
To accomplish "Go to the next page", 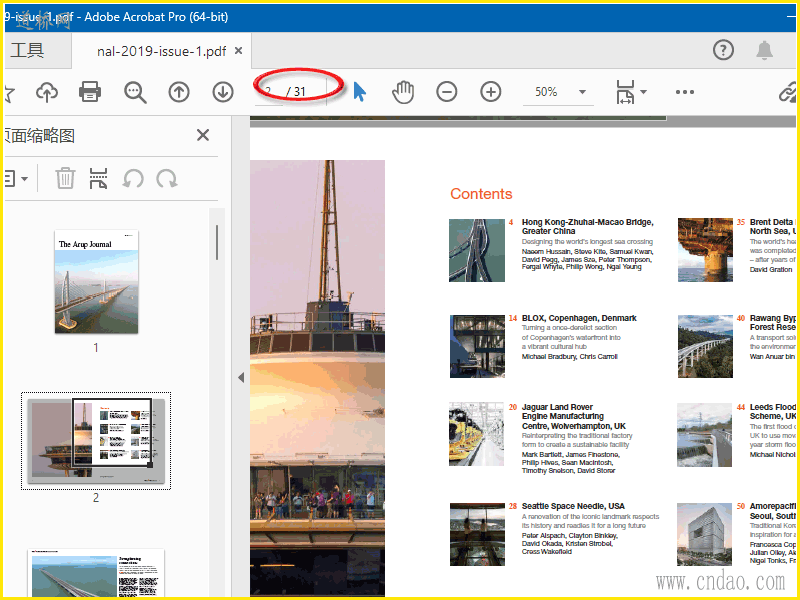I will point(223,92).
